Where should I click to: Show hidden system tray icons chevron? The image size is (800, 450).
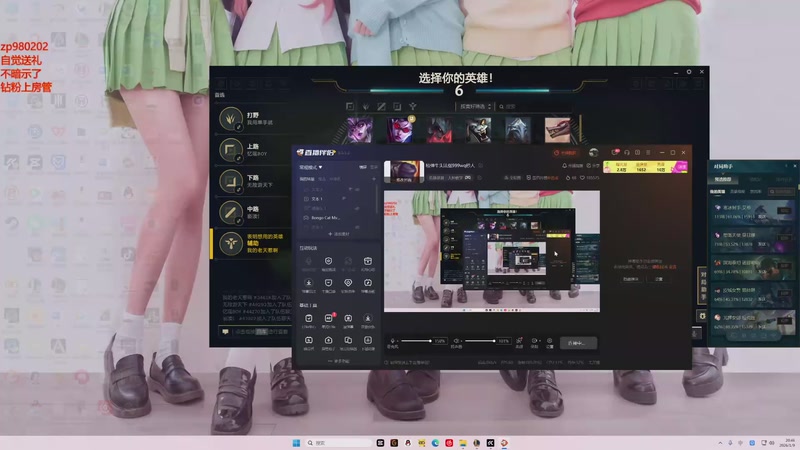[x=720, y=443]
